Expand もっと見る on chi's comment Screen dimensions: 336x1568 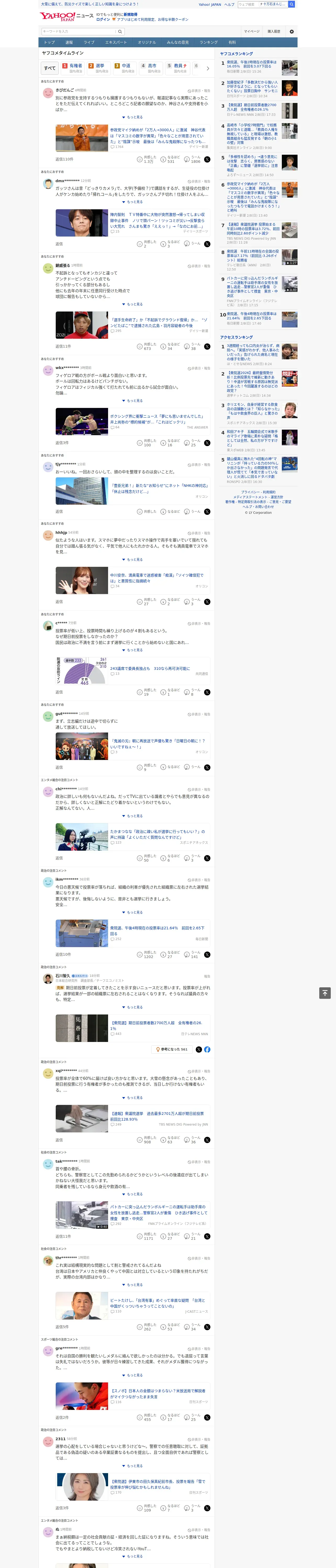point(132,816)
